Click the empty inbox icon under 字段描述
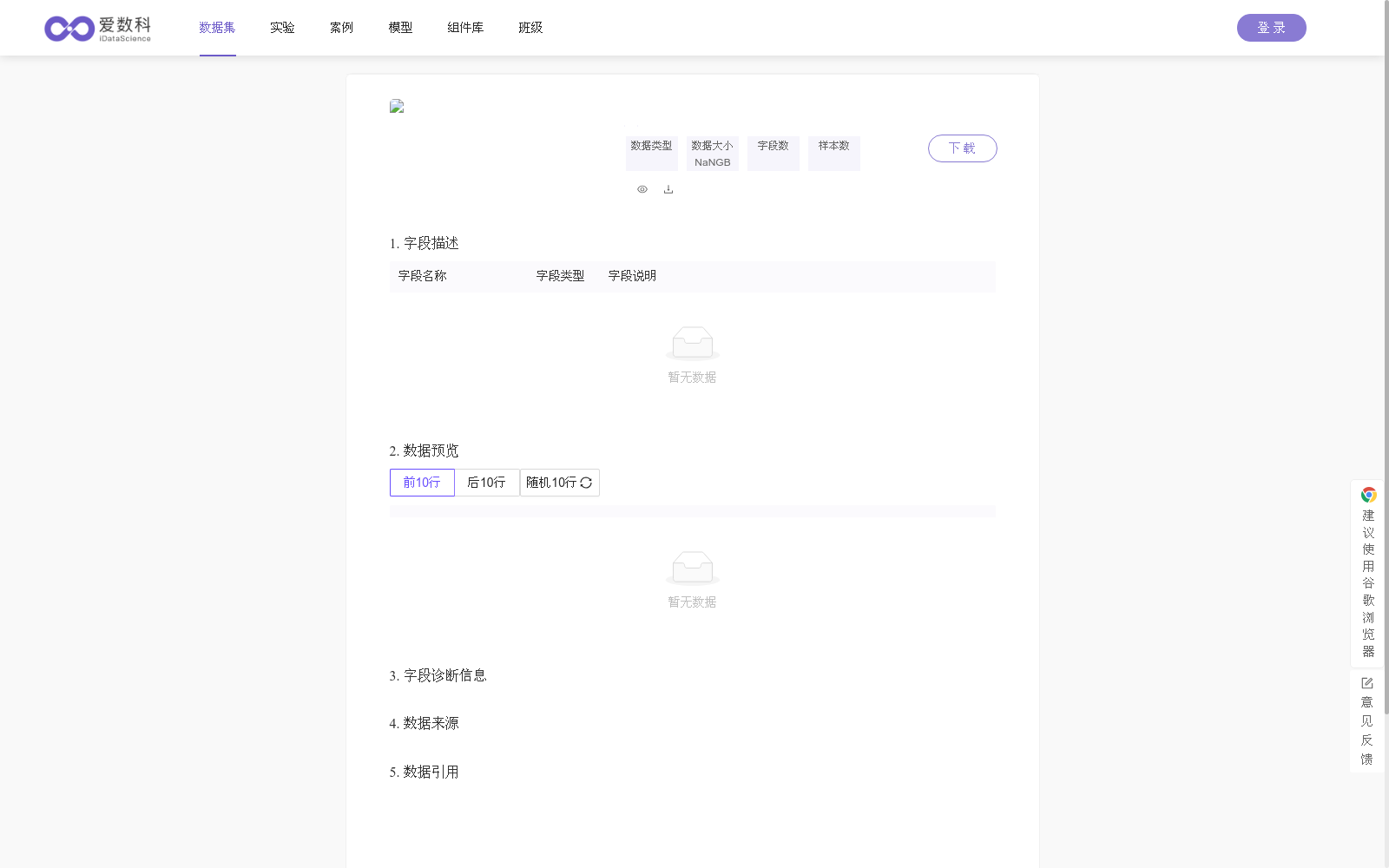This screenshot has width=1389, height=868. click(x=692, y=342)
